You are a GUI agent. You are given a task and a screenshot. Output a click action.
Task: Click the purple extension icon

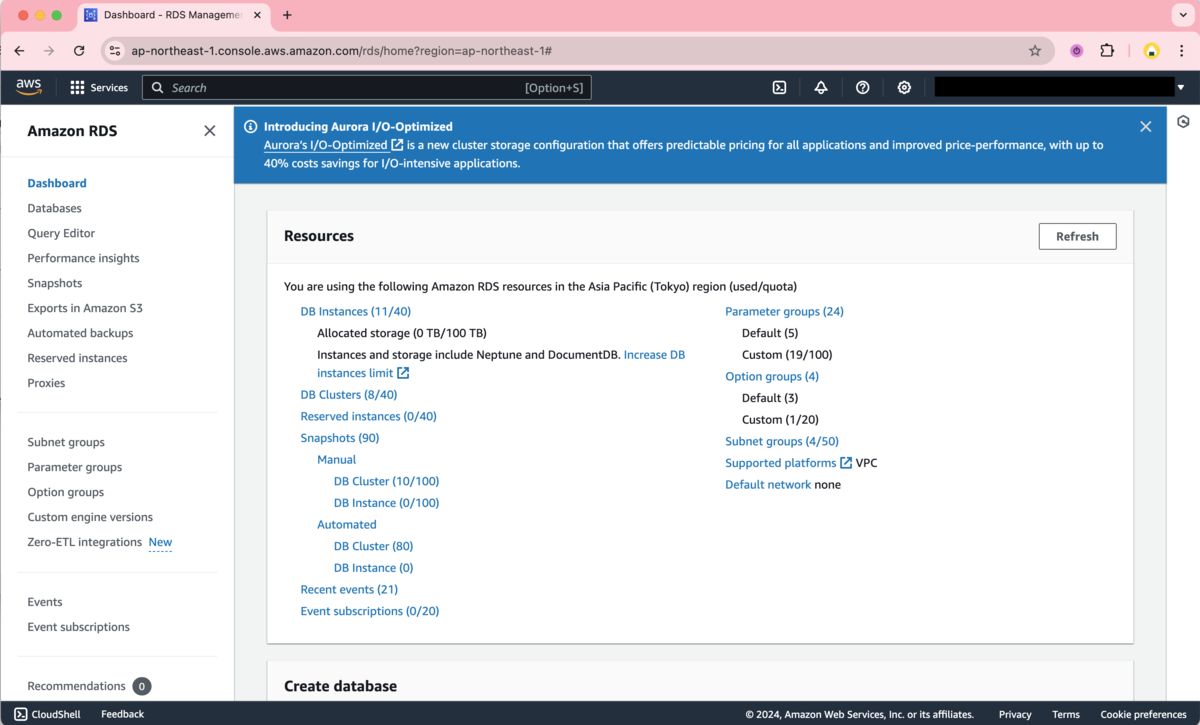[x=1077, y=51]
